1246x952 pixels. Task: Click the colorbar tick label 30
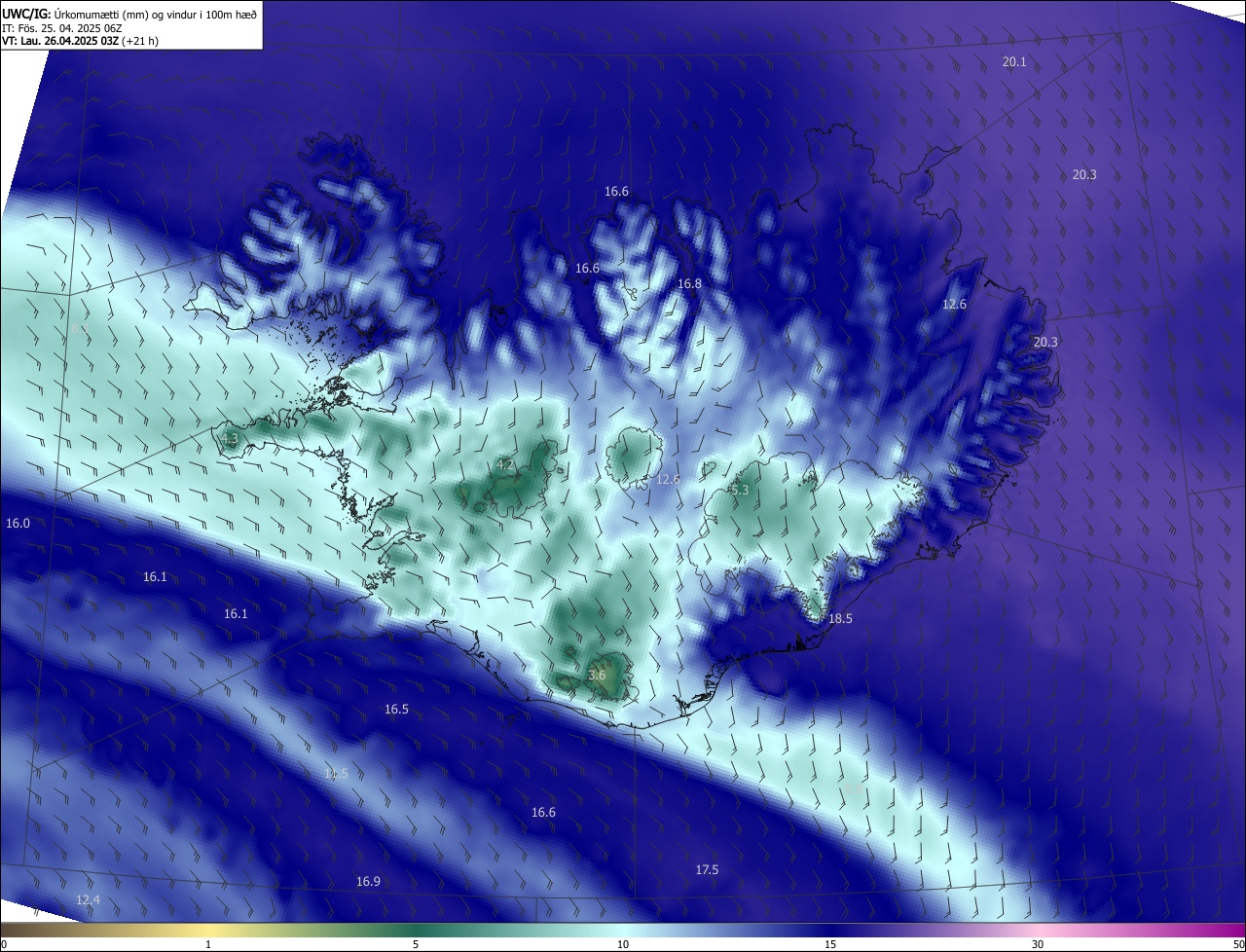(x=1038, y=944)
